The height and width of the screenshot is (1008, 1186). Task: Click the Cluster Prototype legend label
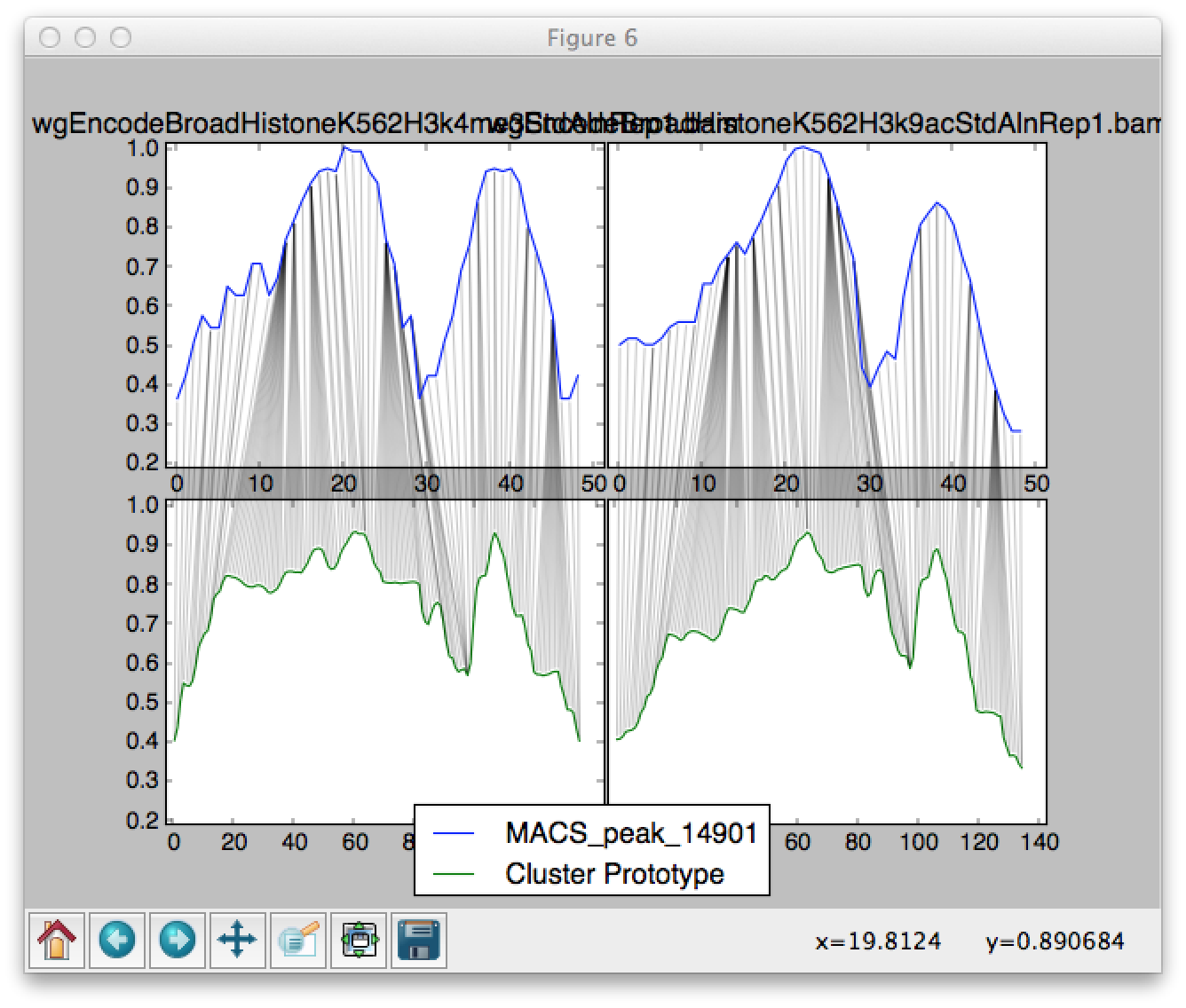[614, 873]
